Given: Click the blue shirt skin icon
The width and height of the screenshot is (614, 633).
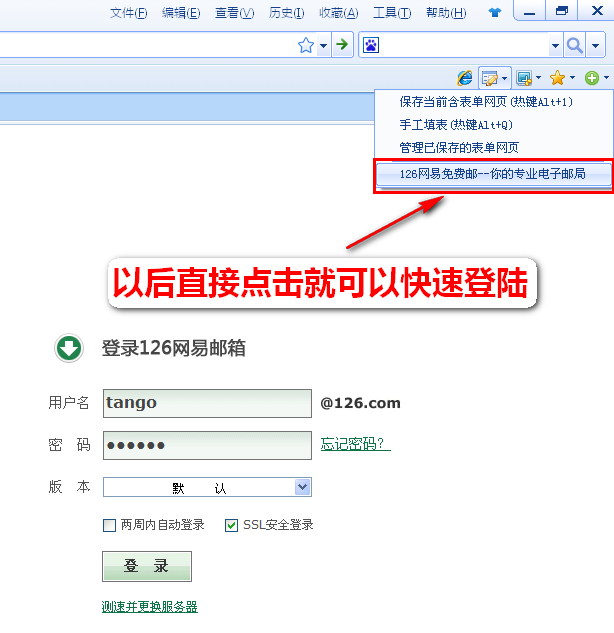Looking at the screenshot, I should click(495, 13).
